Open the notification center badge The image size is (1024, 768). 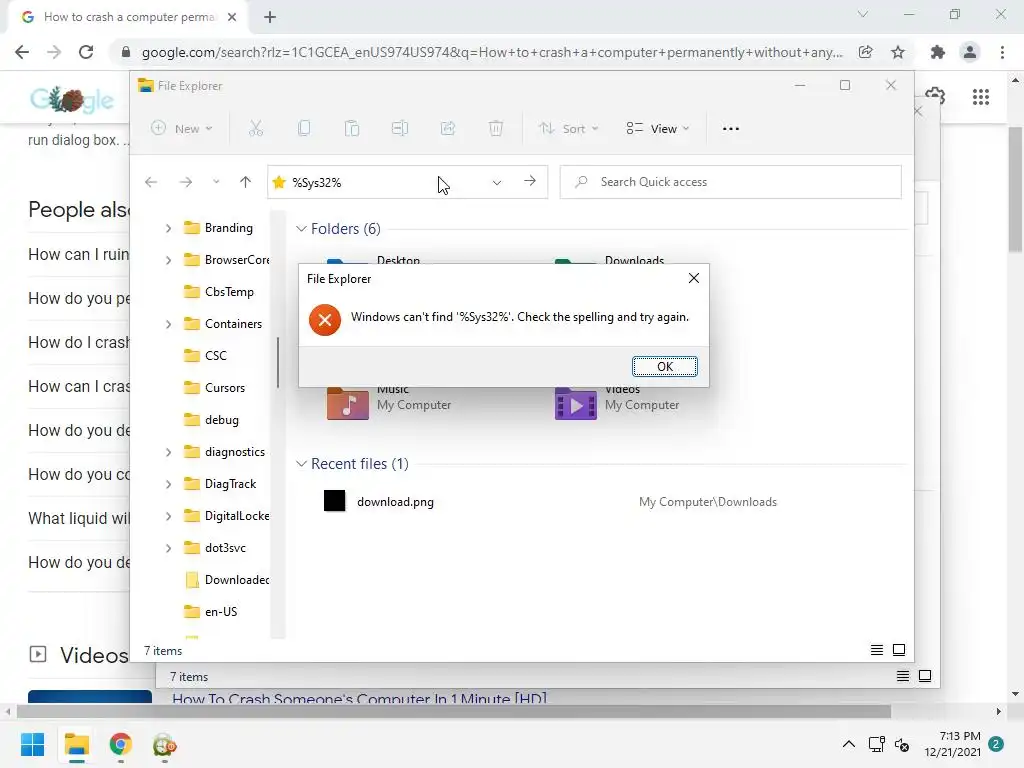pyautogui.click(x=996, y=744)
